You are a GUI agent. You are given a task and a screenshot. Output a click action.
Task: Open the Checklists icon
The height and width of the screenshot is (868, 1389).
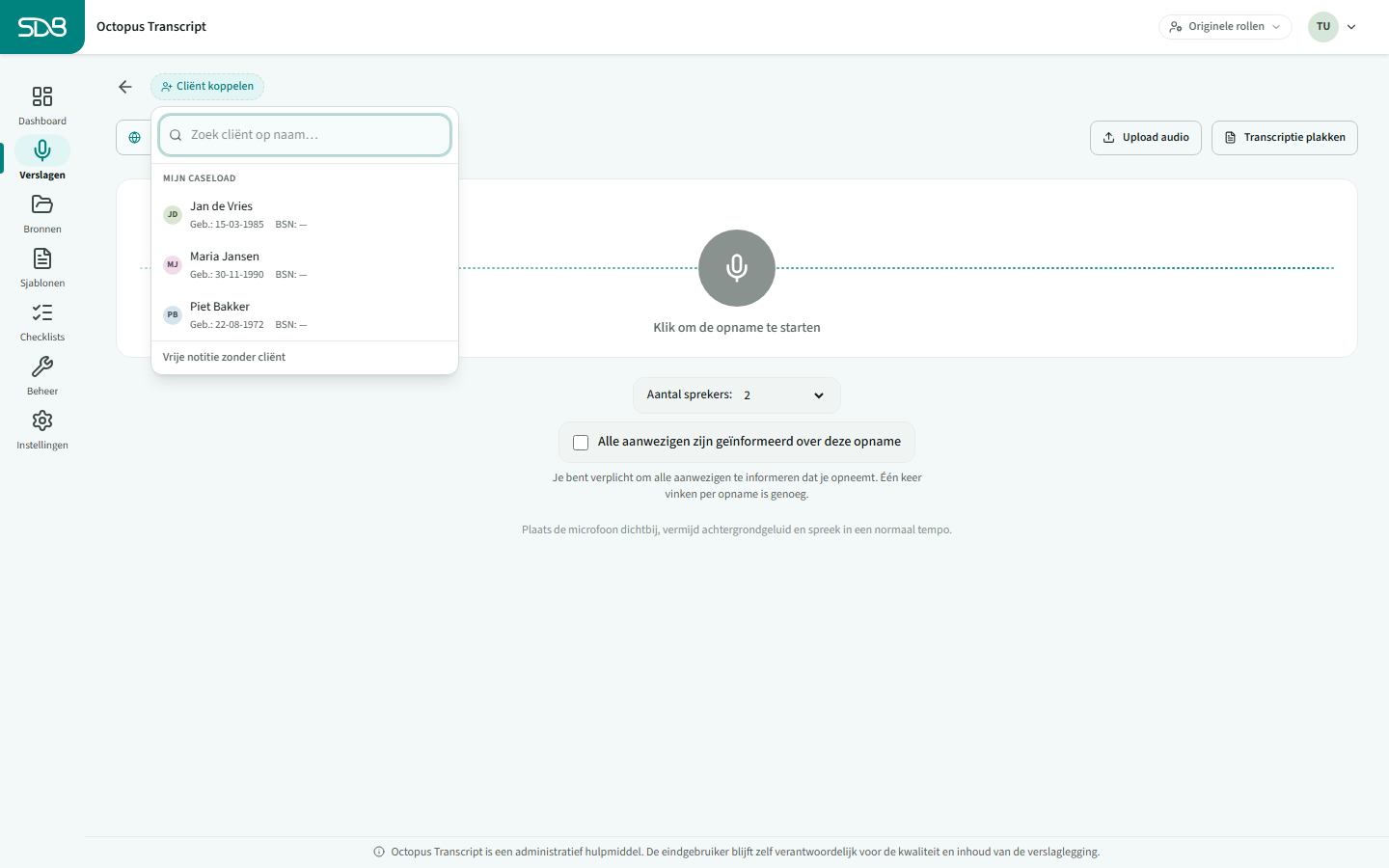point(42,312)
